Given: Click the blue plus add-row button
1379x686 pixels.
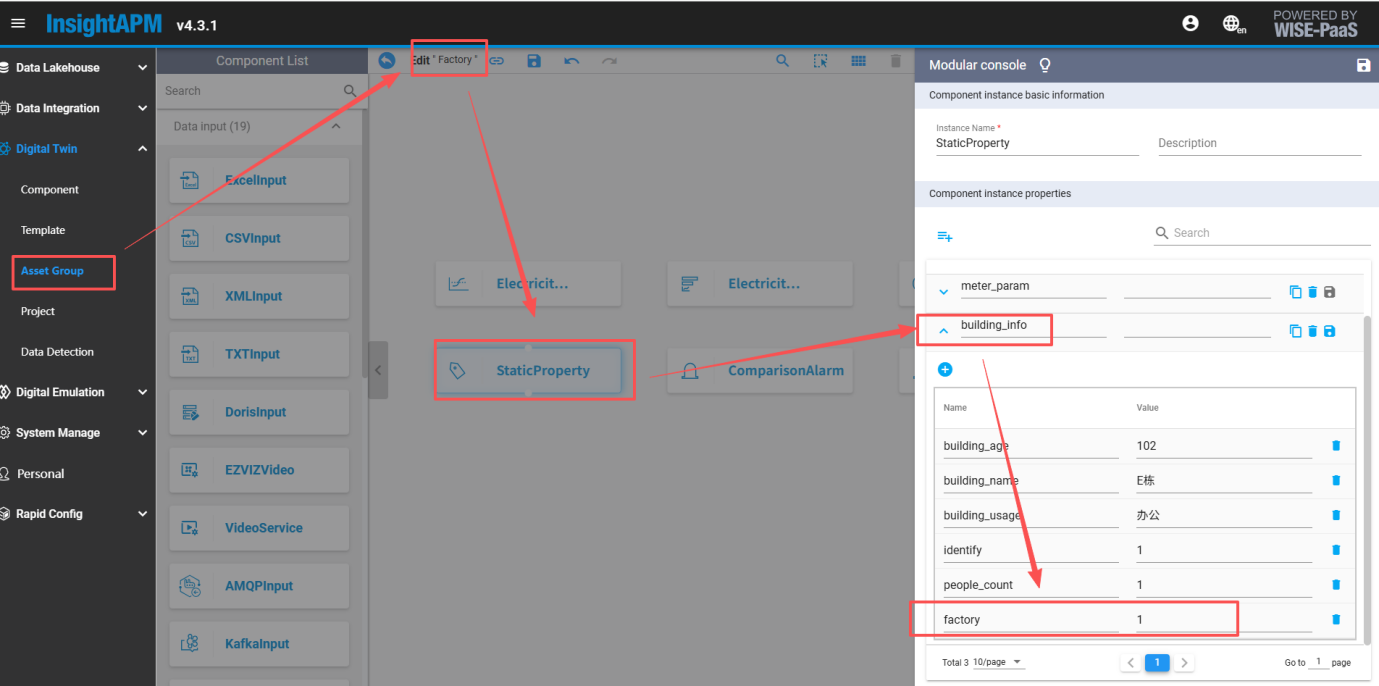Looking at the screenshot, I should coord(945,370).
